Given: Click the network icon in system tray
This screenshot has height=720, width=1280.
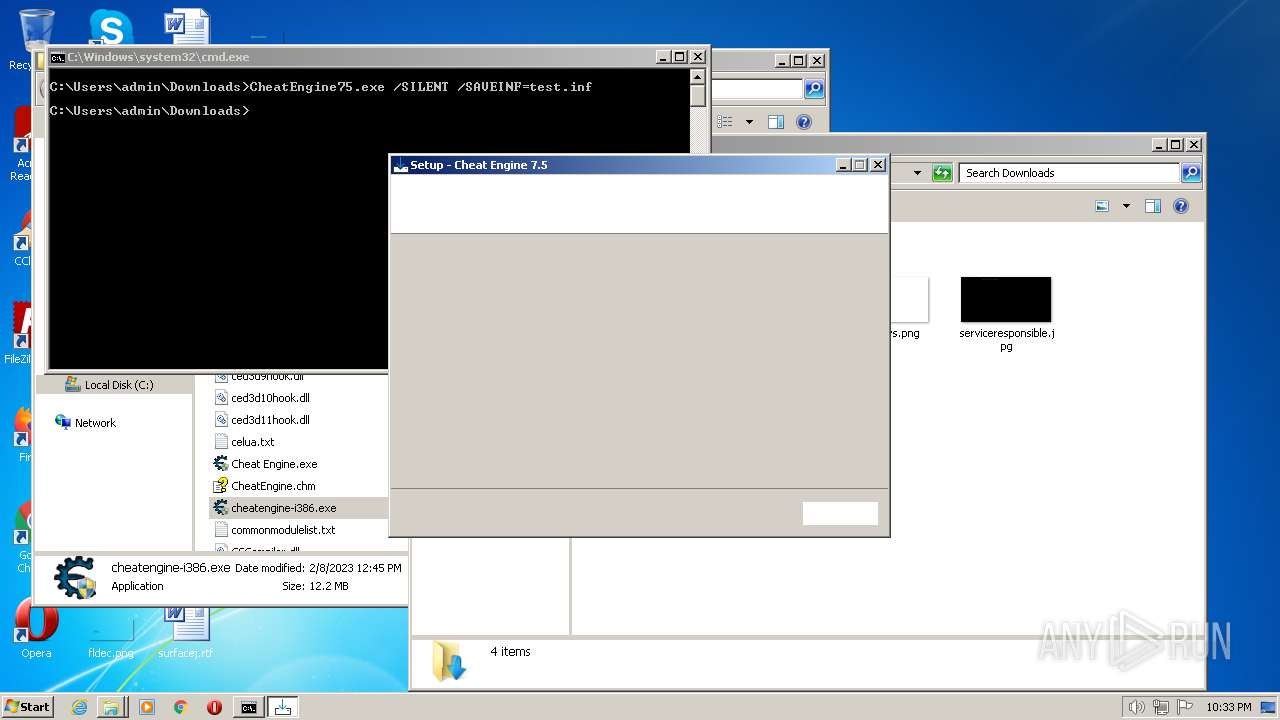Looking at the screenshot, I should click(1161, 707).
